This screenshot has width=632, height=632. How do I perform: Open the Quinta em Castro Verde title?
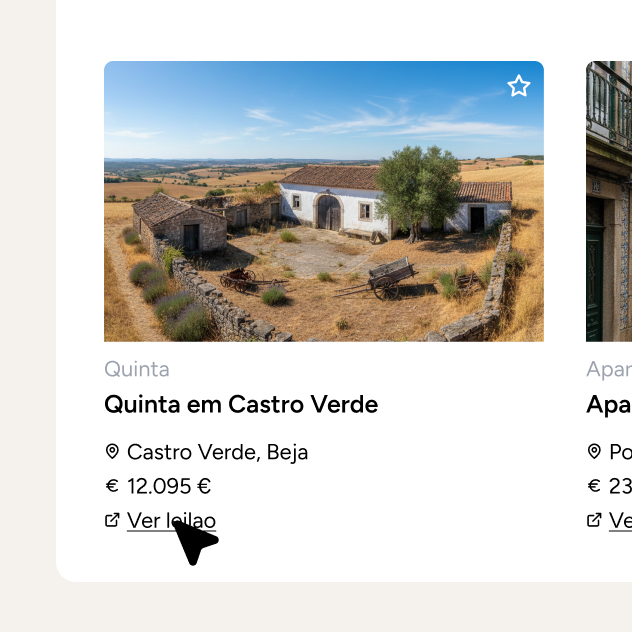[x=241, y=405]
